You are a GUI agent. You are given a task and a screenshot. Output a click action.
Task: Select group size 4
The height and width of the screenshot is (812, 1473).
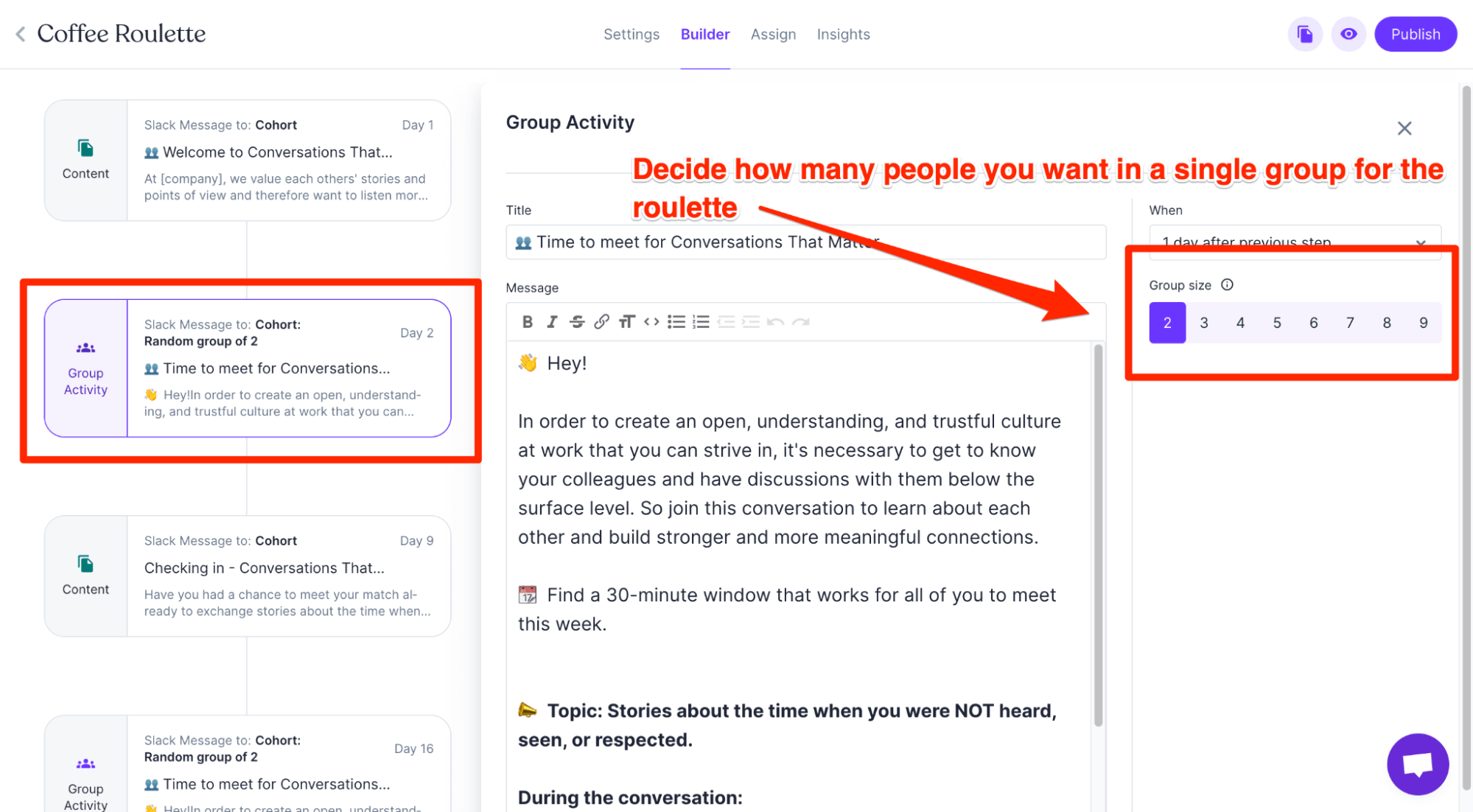click(x=1240, y=323)
